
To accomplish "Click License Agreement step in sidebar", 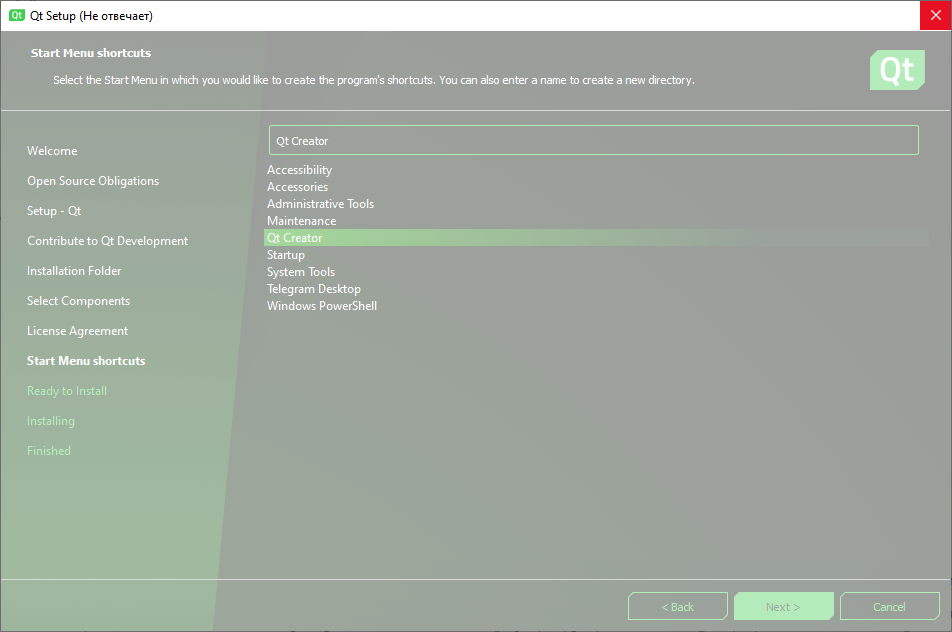I will tap(77, 331).
